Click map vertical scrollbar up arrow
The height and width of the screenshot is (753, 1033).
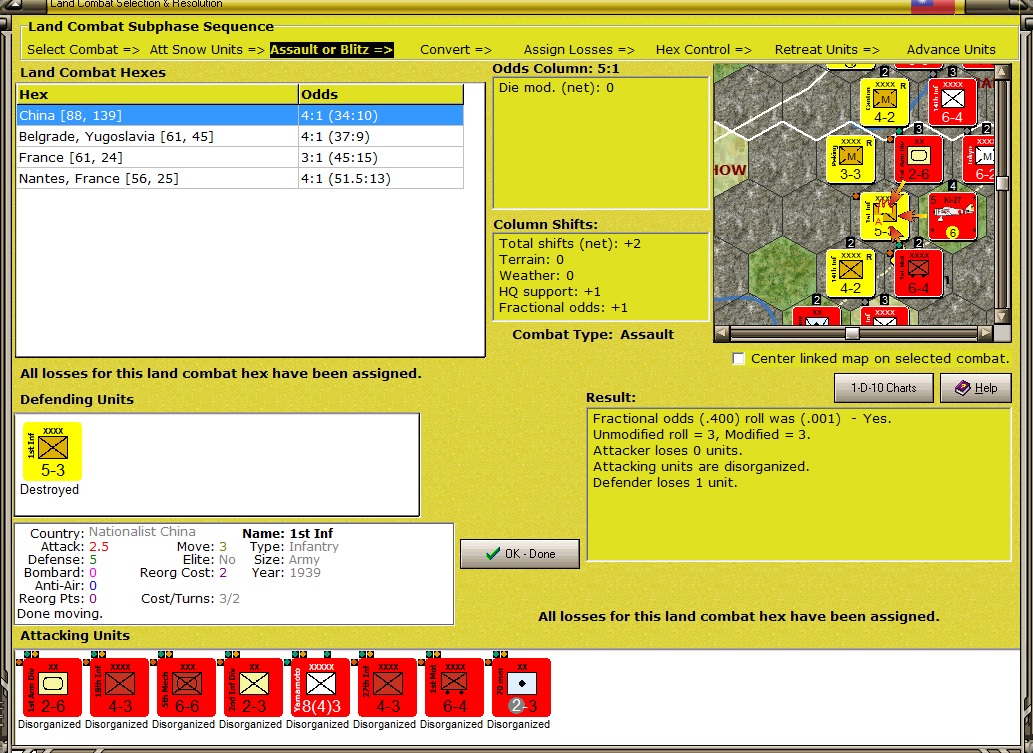click(1002, 71)
